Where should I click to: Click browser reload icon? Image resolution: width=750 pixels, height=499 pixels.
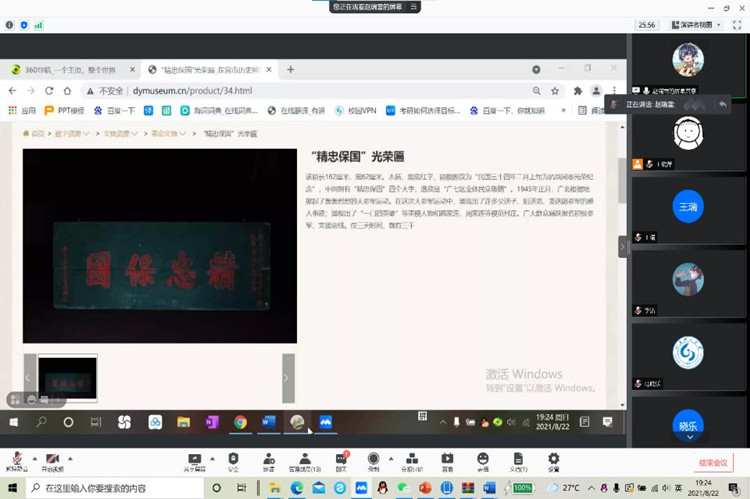click(66, 91)
